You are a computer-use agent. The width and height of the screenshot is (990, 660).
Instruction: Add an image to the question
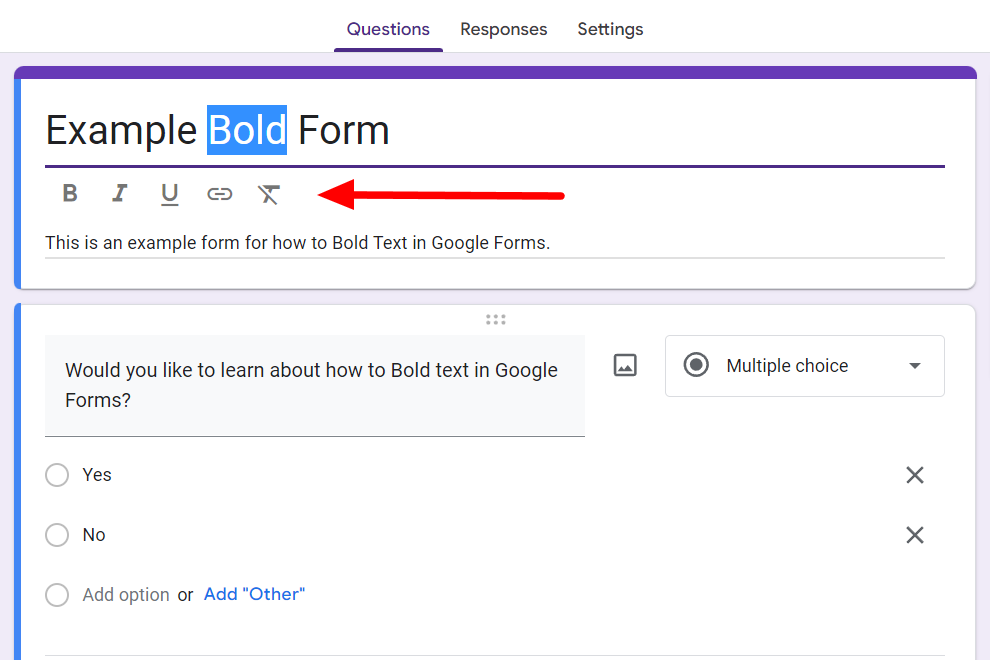pos(625,365)
